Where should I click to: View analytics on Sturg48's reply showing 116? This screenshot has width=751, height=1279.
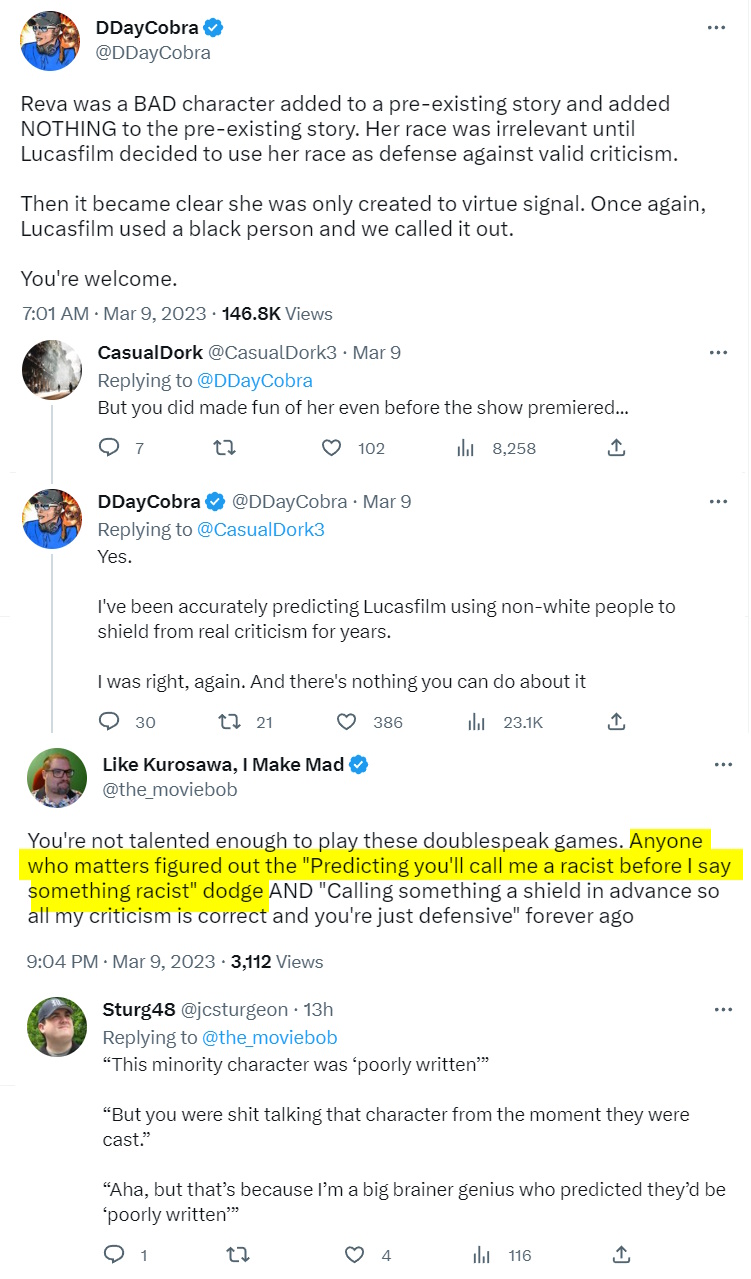pyautogui.click(x=480, y=1254)
